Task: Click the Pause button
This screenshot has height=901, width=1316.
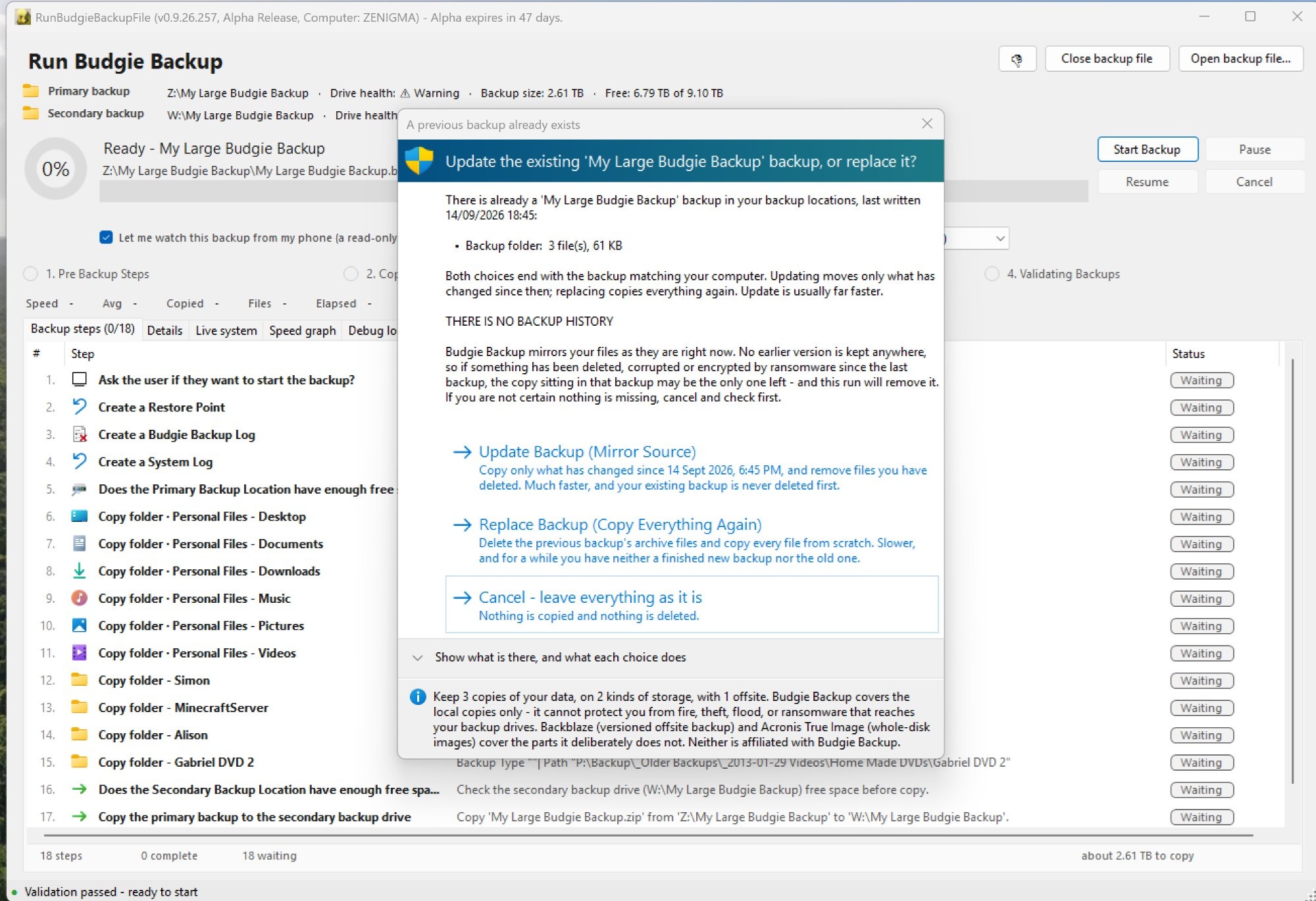Action: 1255,149
